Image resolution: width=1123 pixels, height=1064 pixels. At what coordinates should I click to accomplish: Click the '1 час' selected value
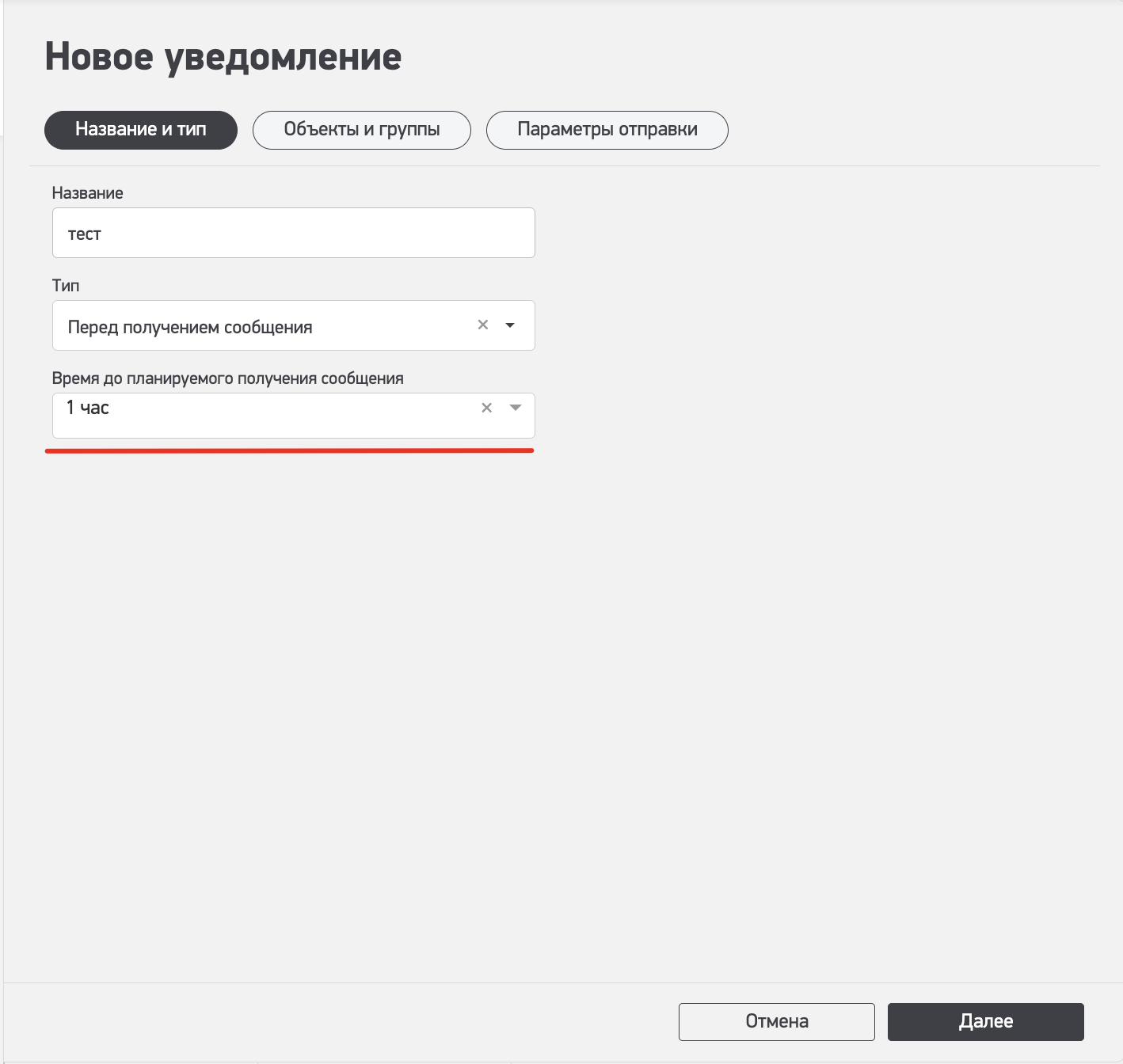[88, 408]
